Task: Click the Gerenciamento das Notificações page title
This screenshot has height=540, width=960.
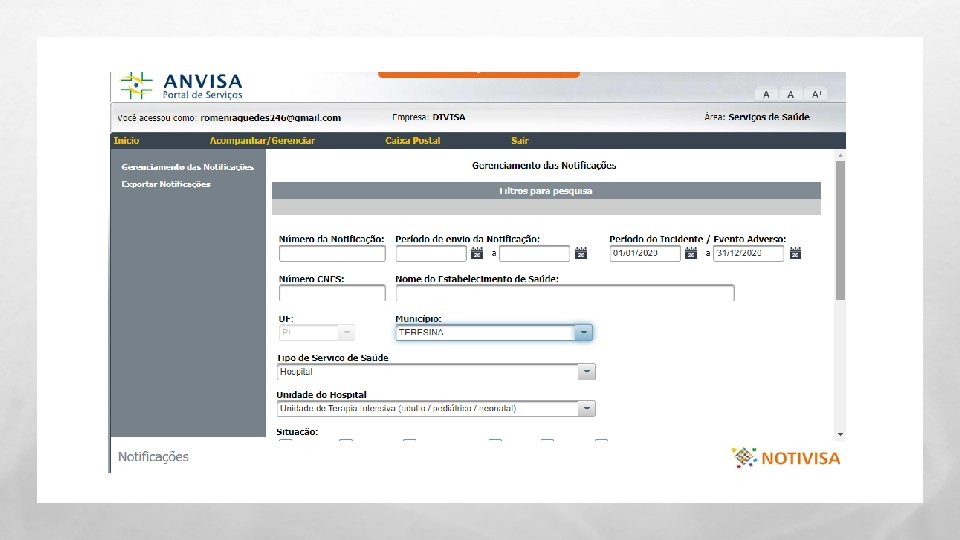Action: 544,165
